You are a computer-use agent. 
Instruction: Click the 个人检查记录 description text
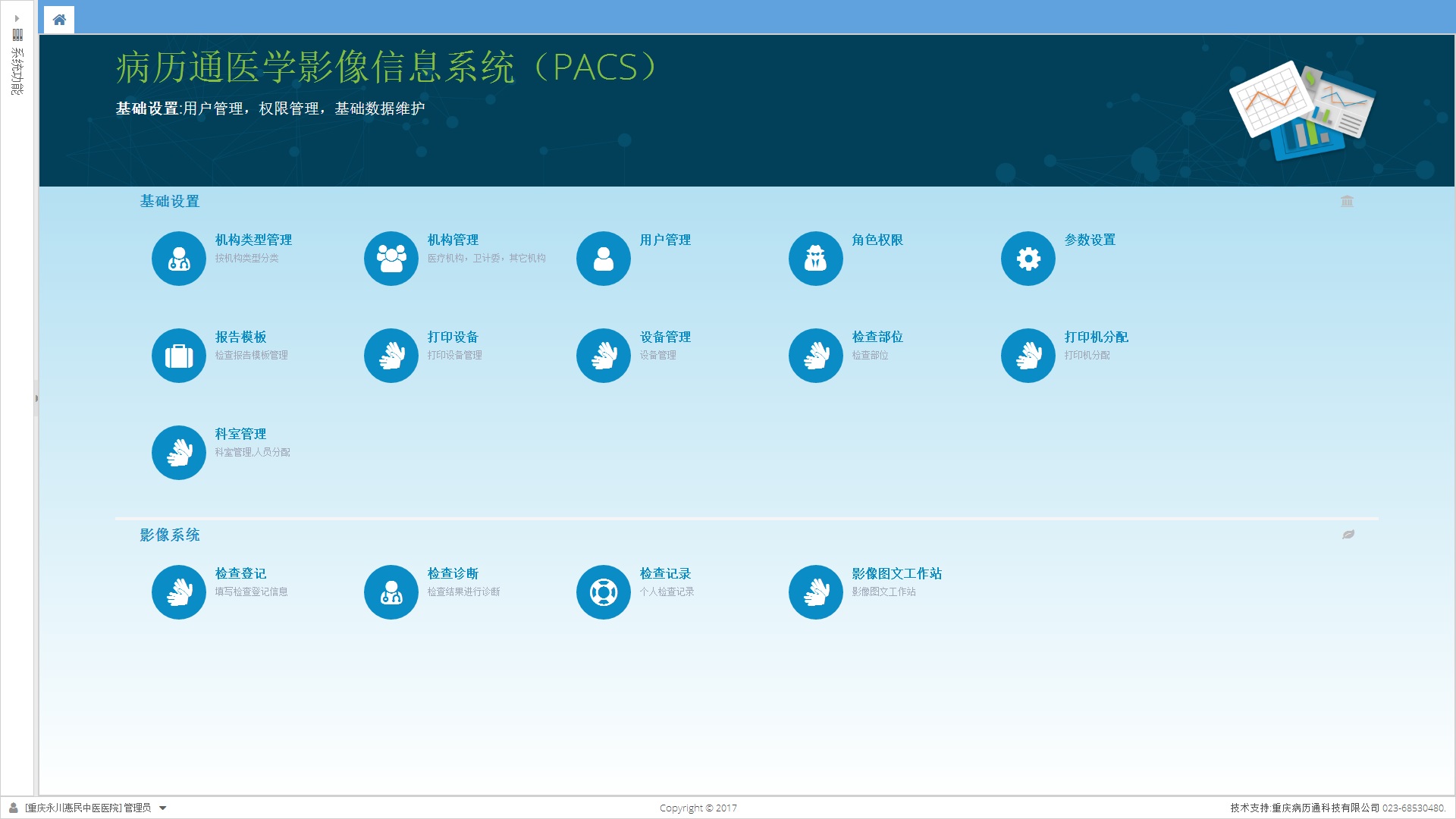click(x=667, y=591)
